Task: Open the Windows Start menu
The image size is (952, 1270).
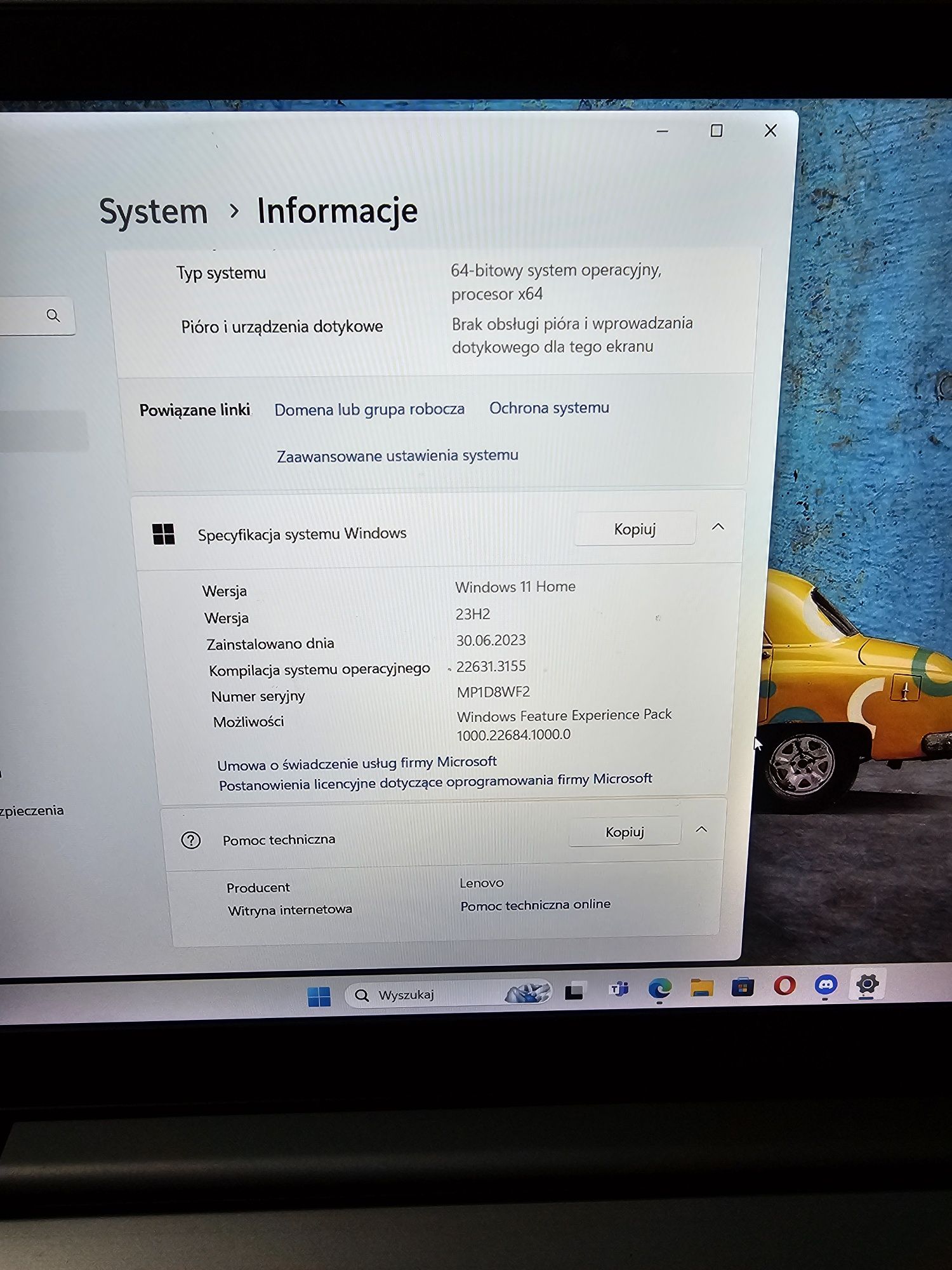Action: click(319, 996)
